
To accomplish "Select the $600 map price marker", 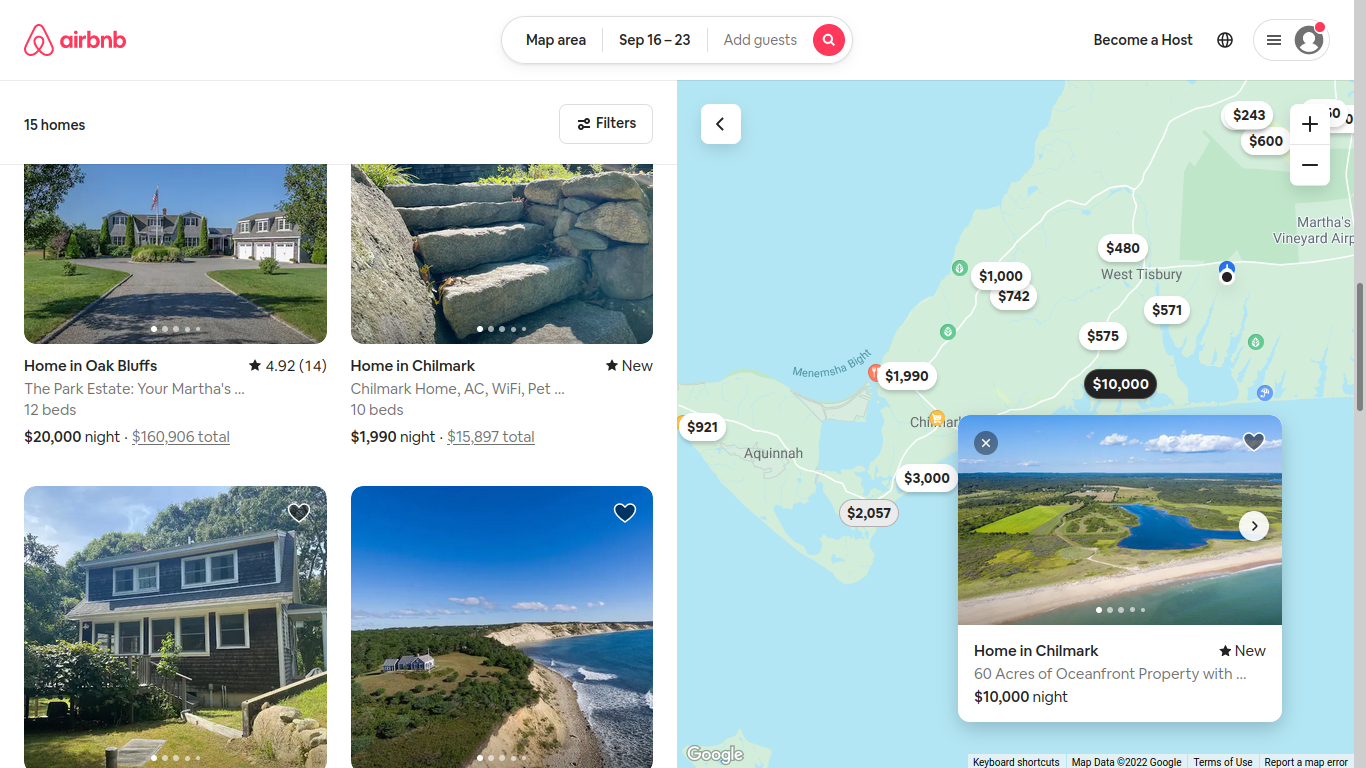I will [x=1266, y=141].
